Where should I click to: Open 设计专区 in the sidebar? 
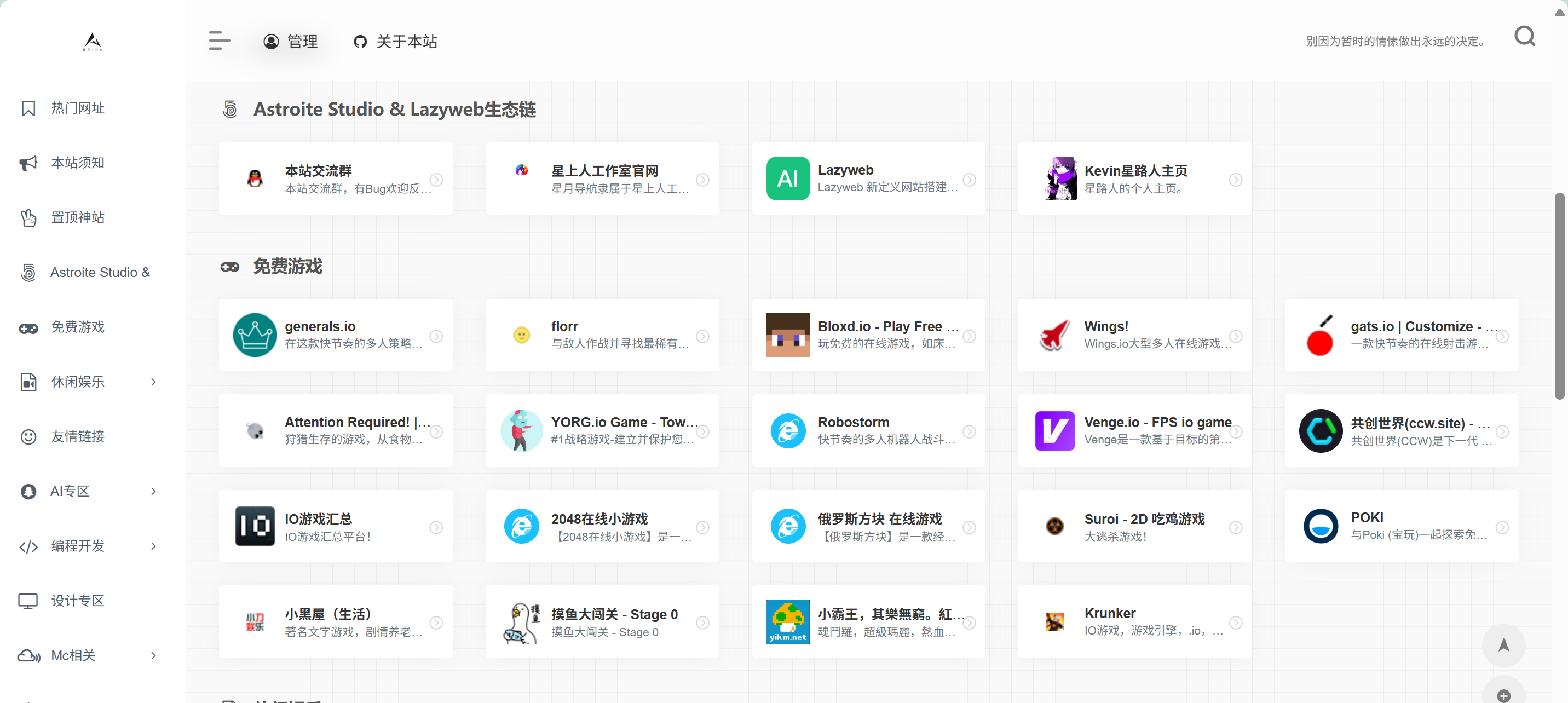[x=78, y=601]
